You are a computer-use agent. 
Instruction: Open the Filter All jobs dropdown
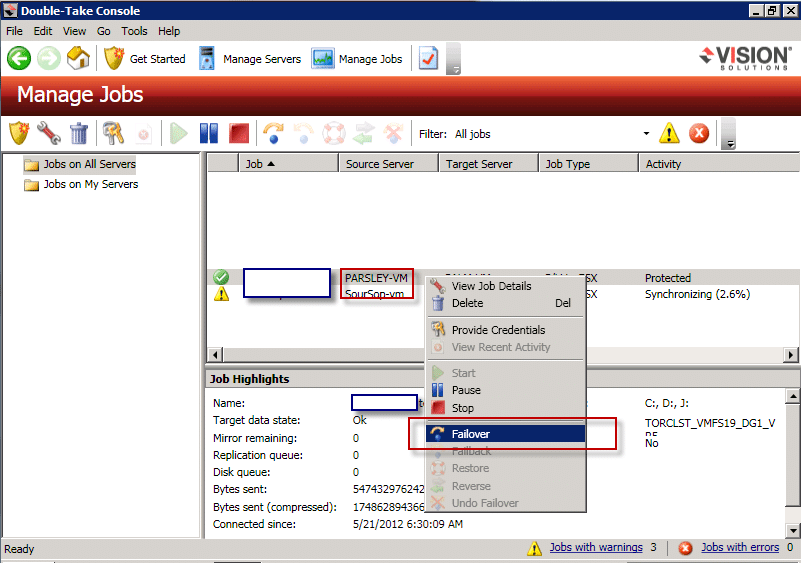click(x=646, y=133)
